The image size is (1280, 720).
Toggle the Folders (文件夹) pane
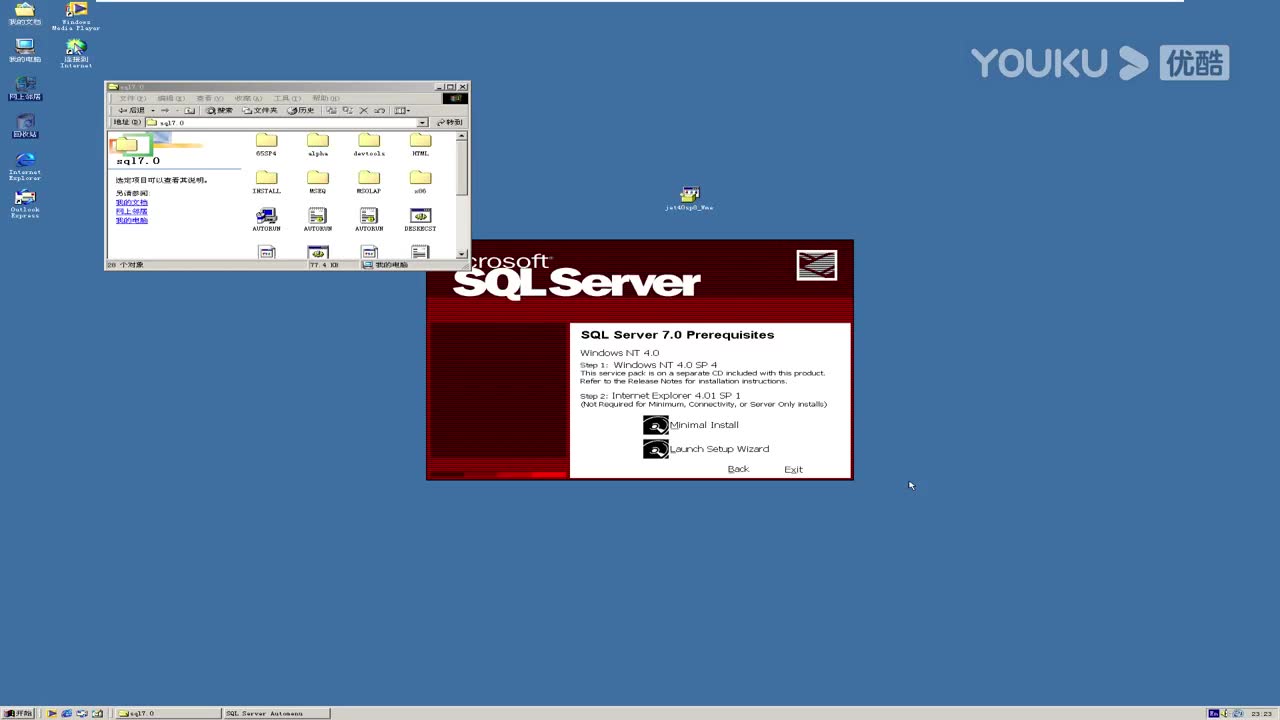coord(260,110)
